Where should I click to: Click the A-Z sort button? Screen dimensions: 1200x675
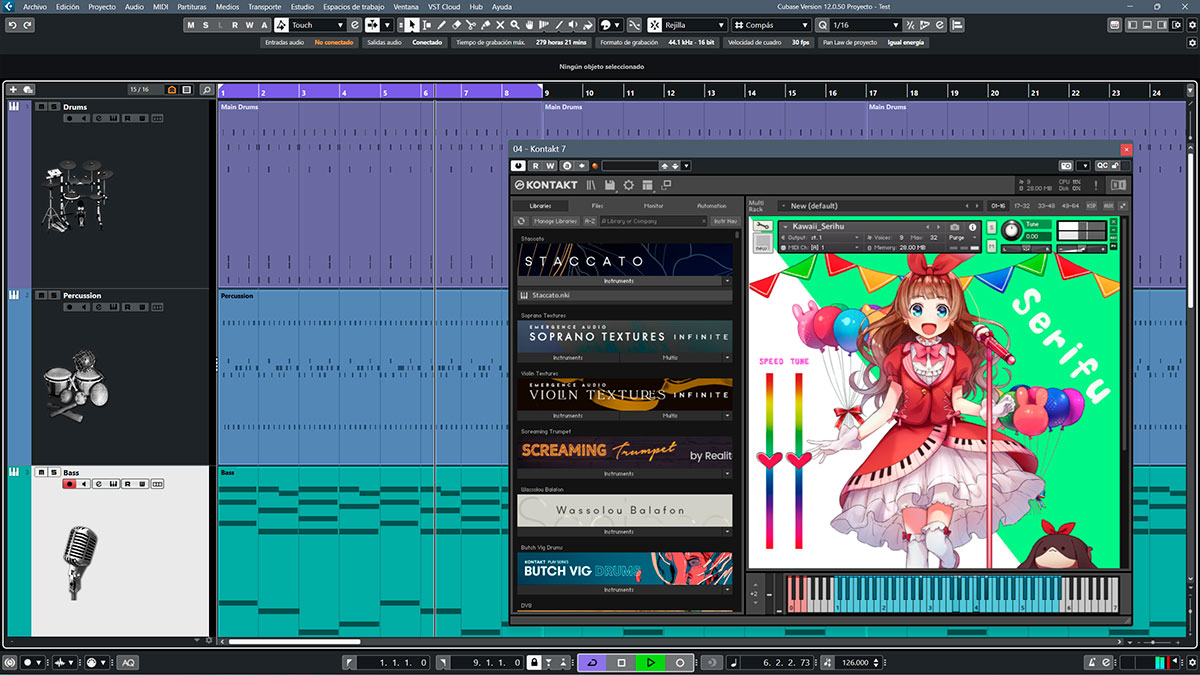pyautogui.click(x=590, y=221)
